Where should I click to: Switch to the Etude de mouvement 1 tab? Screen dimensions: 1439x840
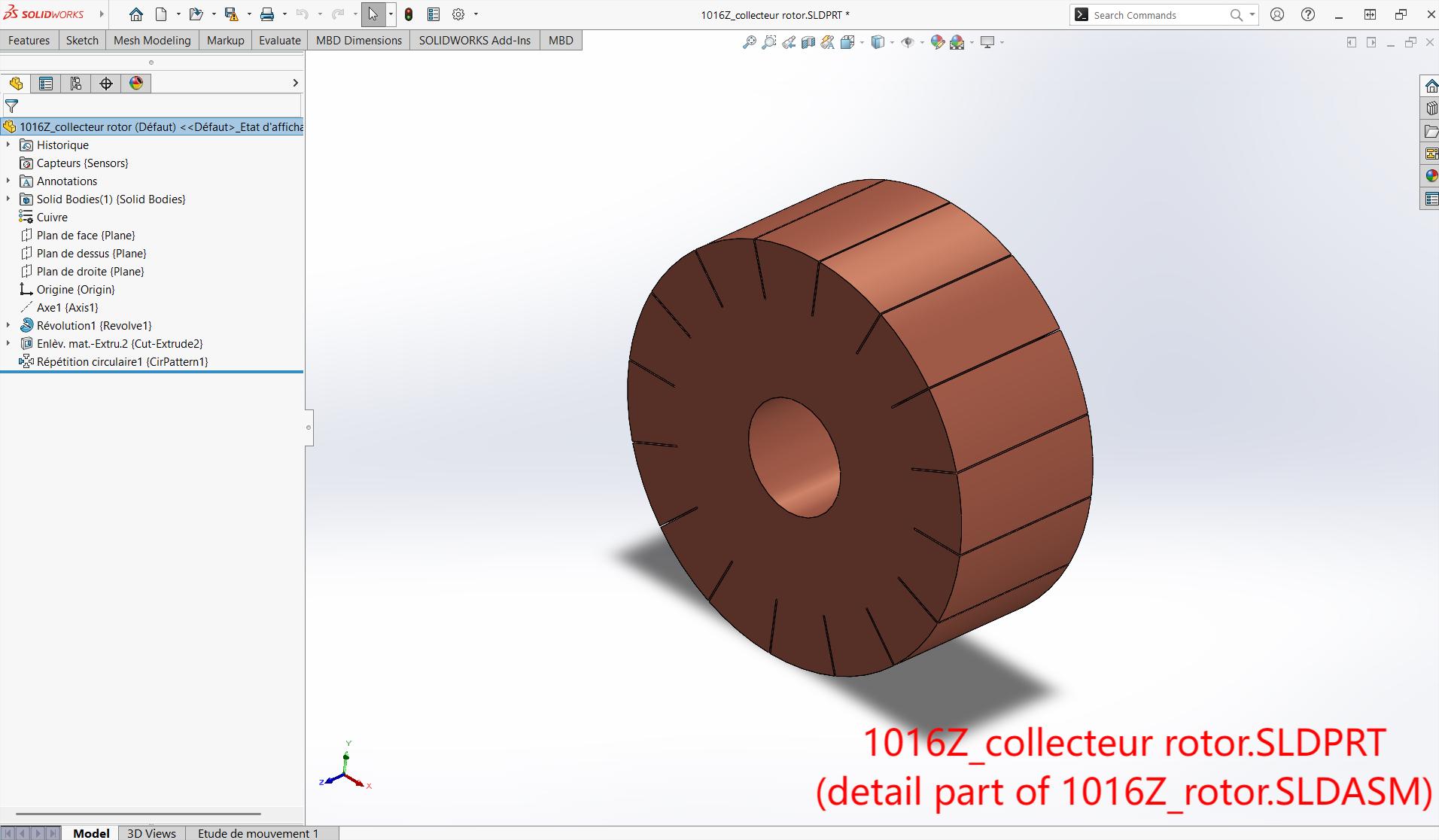257,833
